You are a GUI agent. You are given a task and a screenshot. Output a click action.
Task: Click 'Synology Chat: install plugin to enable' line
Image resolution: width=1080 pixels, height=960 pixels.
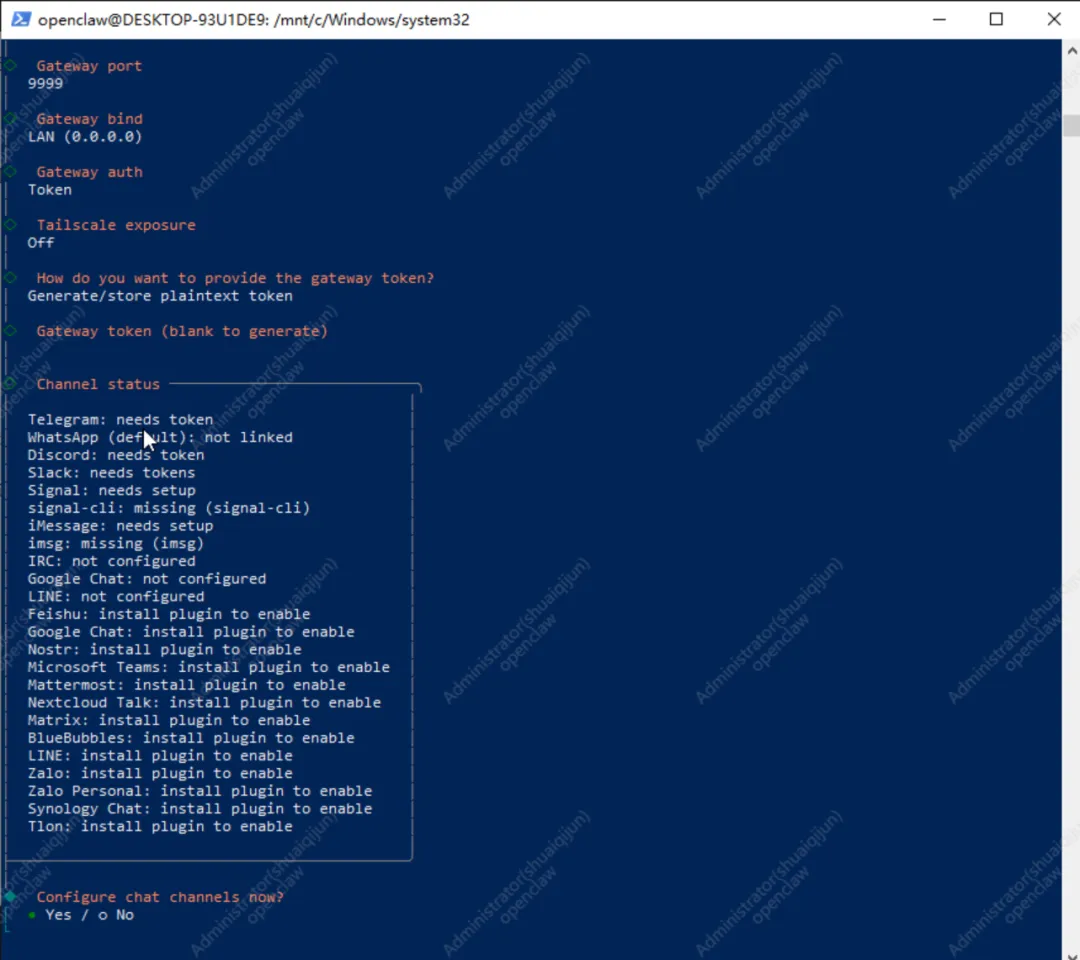[x=200, y=808]
